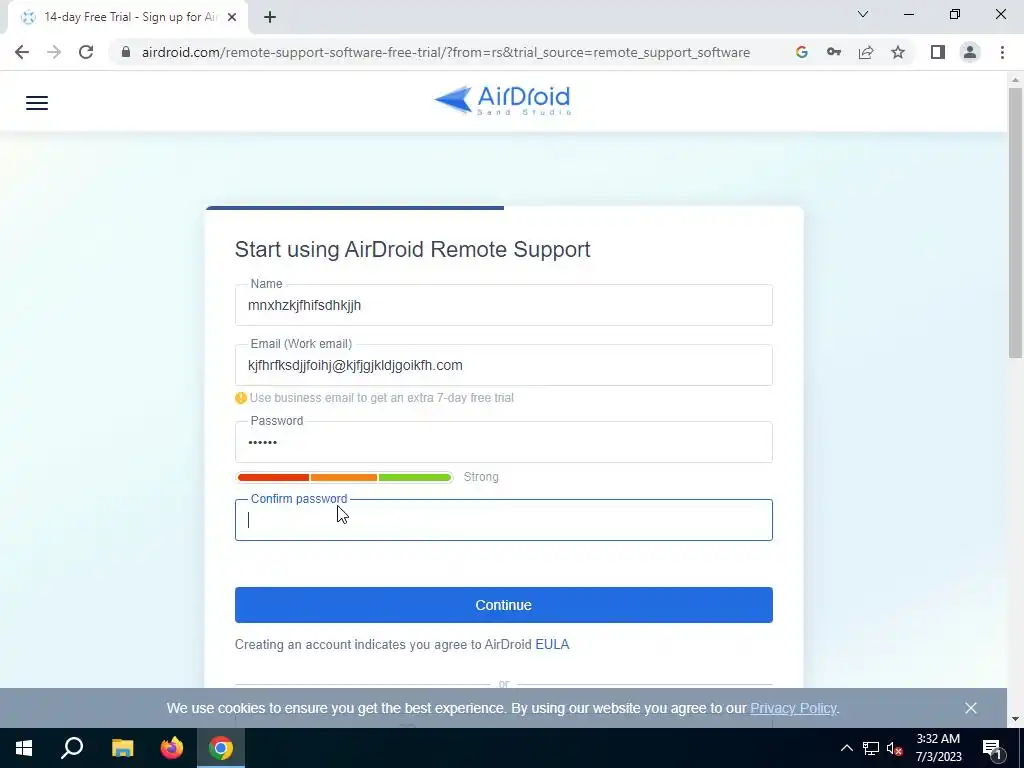Click the Start using AirDroid Remote Support heading
The height and width of the screenshot is (768, 1024).
tap(412, 249)
